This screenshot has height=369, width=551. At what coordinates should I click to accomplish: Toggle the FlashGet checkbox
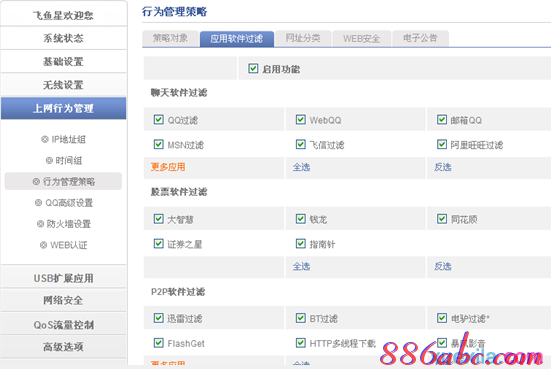[x=158, y=343]
